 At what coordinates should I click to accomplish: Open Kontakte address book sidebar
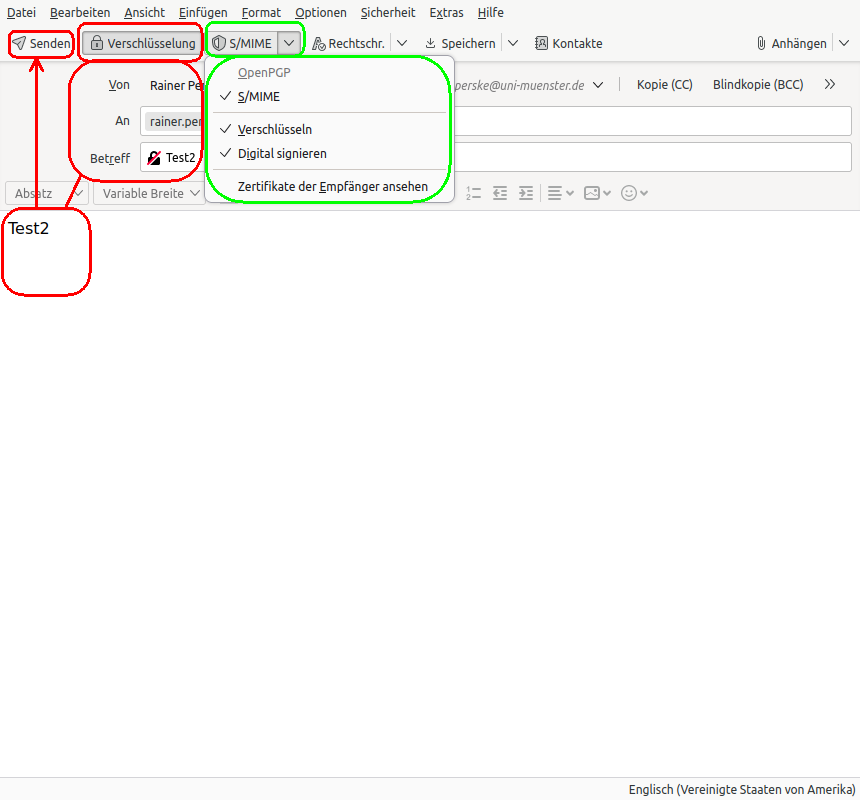[569, 43]
